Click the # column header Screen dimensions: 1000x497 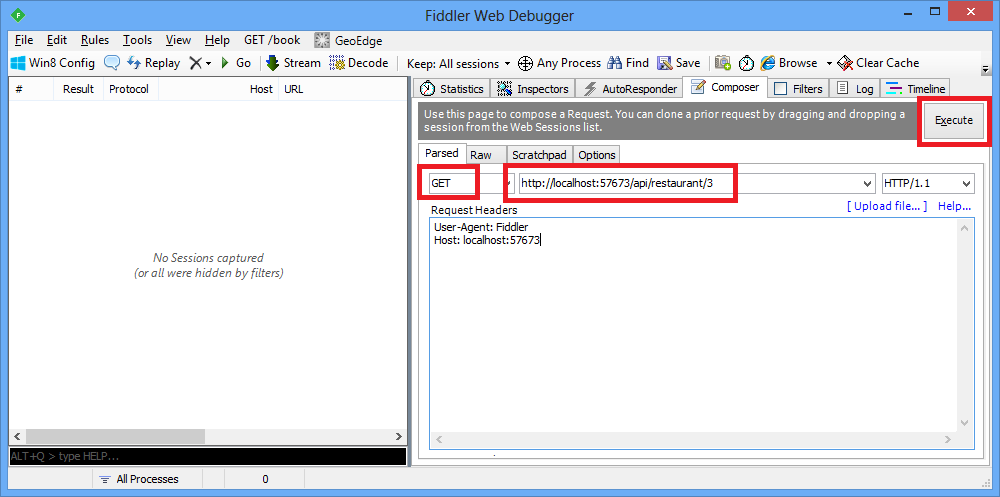point(31,89)
